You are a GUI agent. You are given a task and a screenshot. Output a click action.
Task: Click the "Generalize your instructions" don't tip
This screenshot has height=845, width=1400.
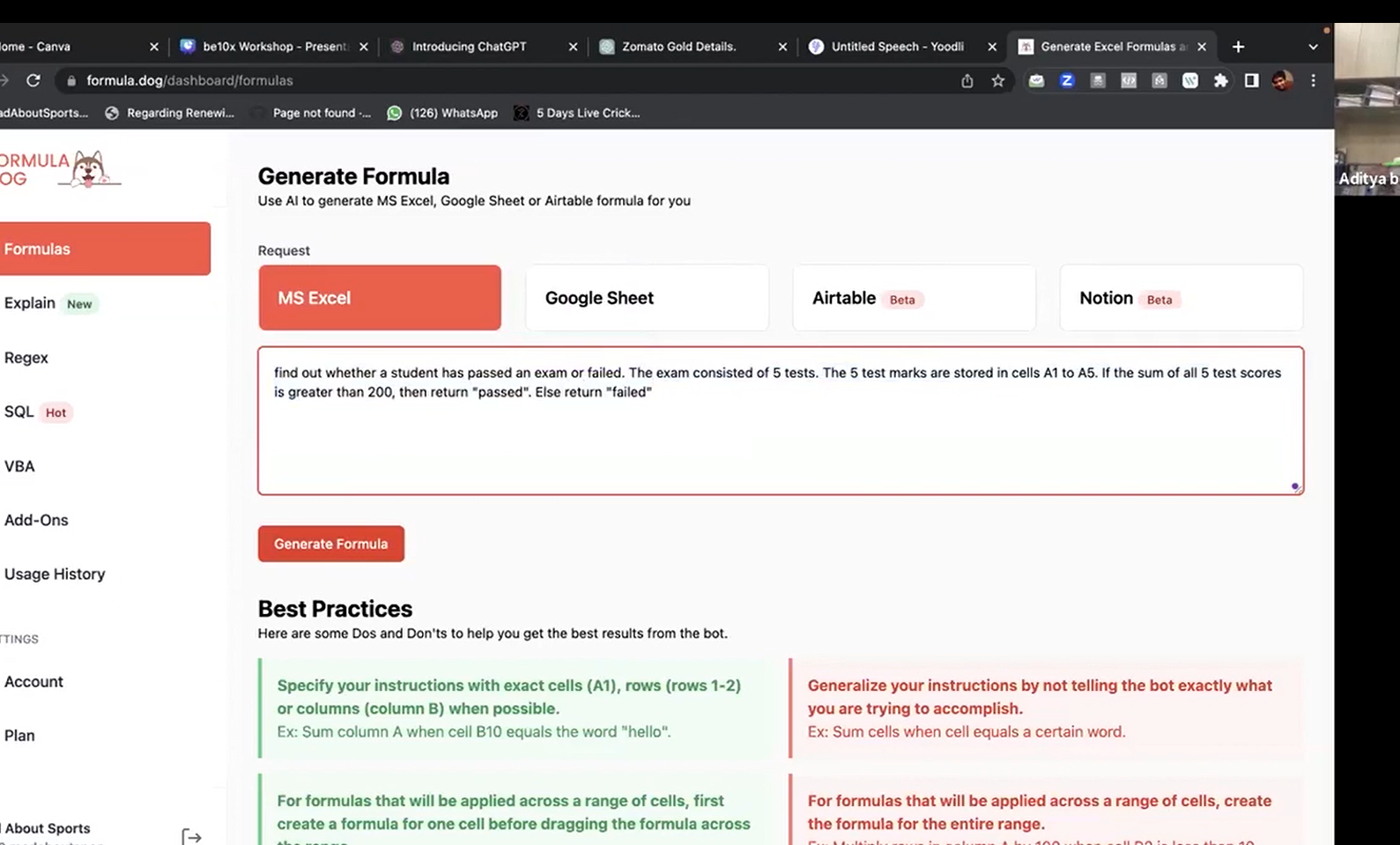pyautogui.click(x=1046, y=708)
